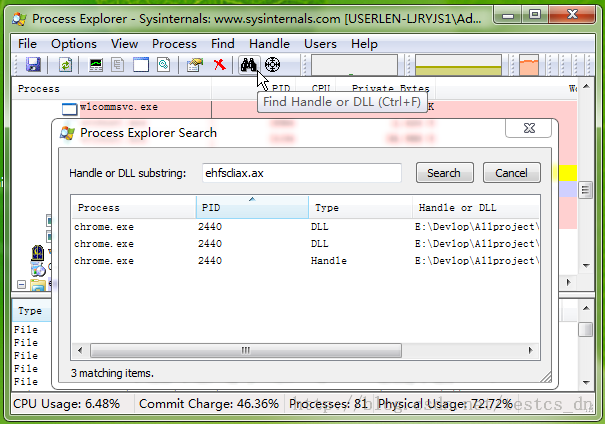Click '3 matching items.' status text
Viewport: 605px width, 424px height.
coord(112,373)
